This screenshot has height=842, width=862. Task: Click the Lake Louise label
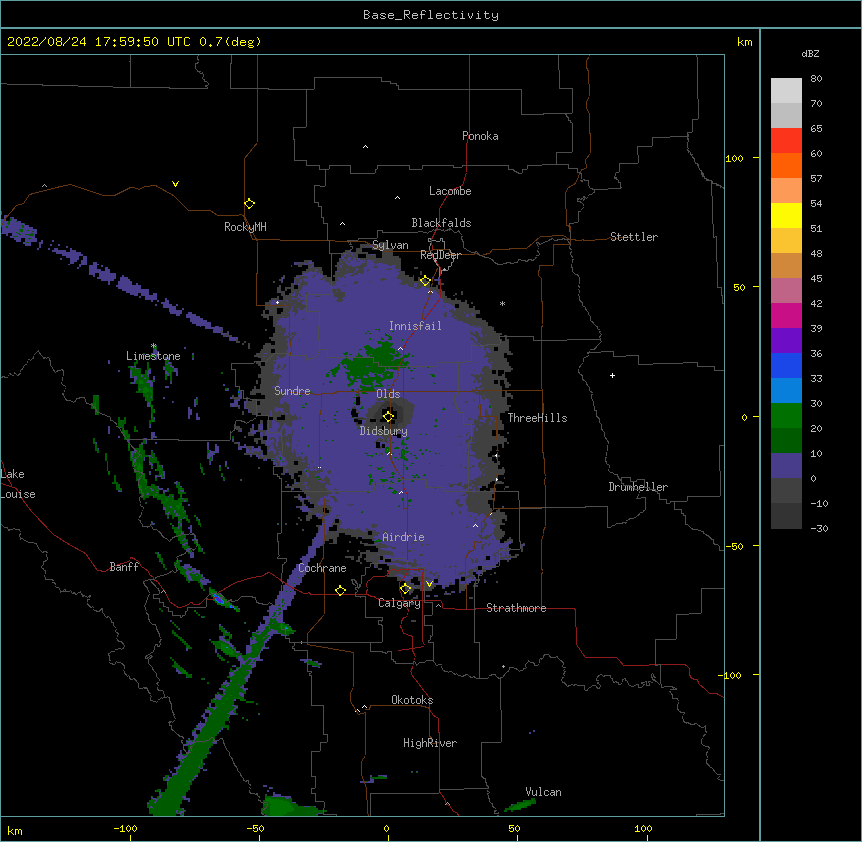coord(18,484)
